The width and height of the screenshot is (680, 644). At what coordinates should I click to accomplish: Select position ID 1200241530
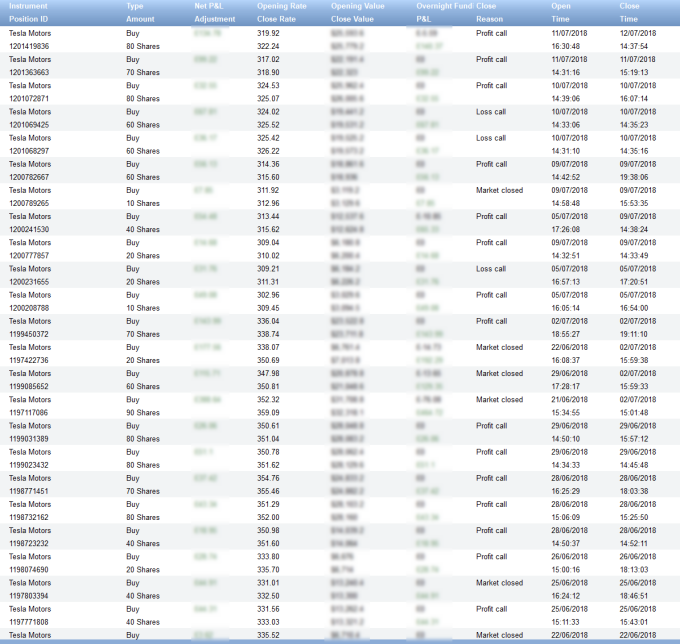click(29, 229)
